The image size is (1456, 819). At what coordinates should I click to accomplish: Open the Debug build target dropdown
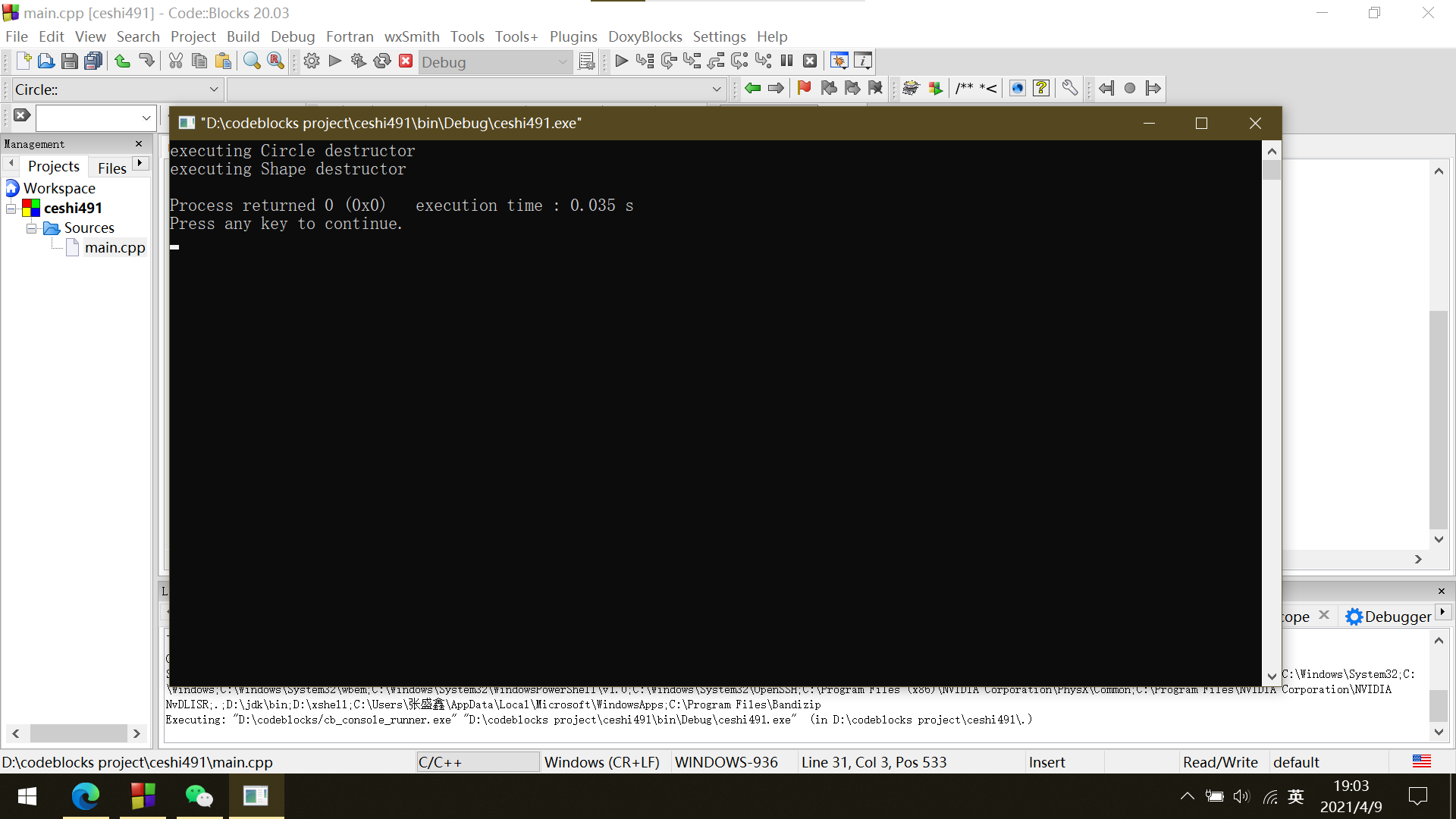tap(562, 62)
